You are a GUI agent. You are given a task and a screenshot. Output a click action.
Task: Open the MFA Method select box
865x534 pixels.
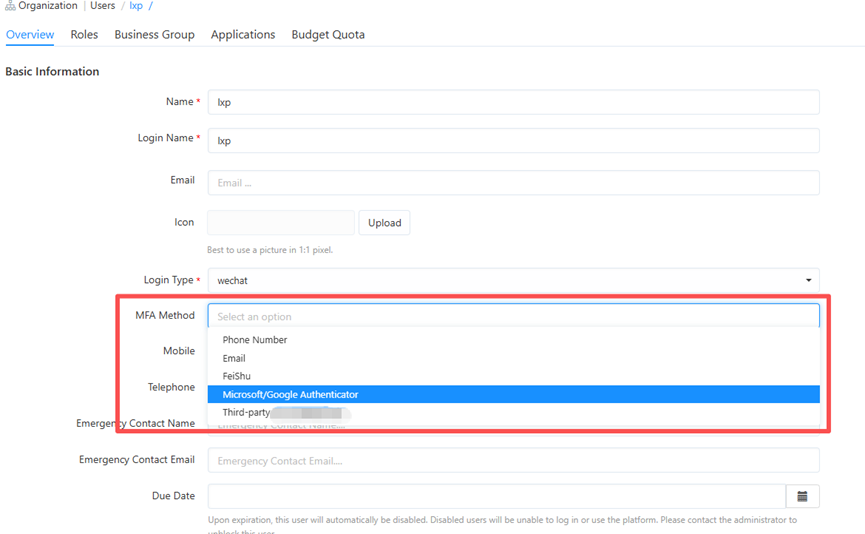point(512,316)
